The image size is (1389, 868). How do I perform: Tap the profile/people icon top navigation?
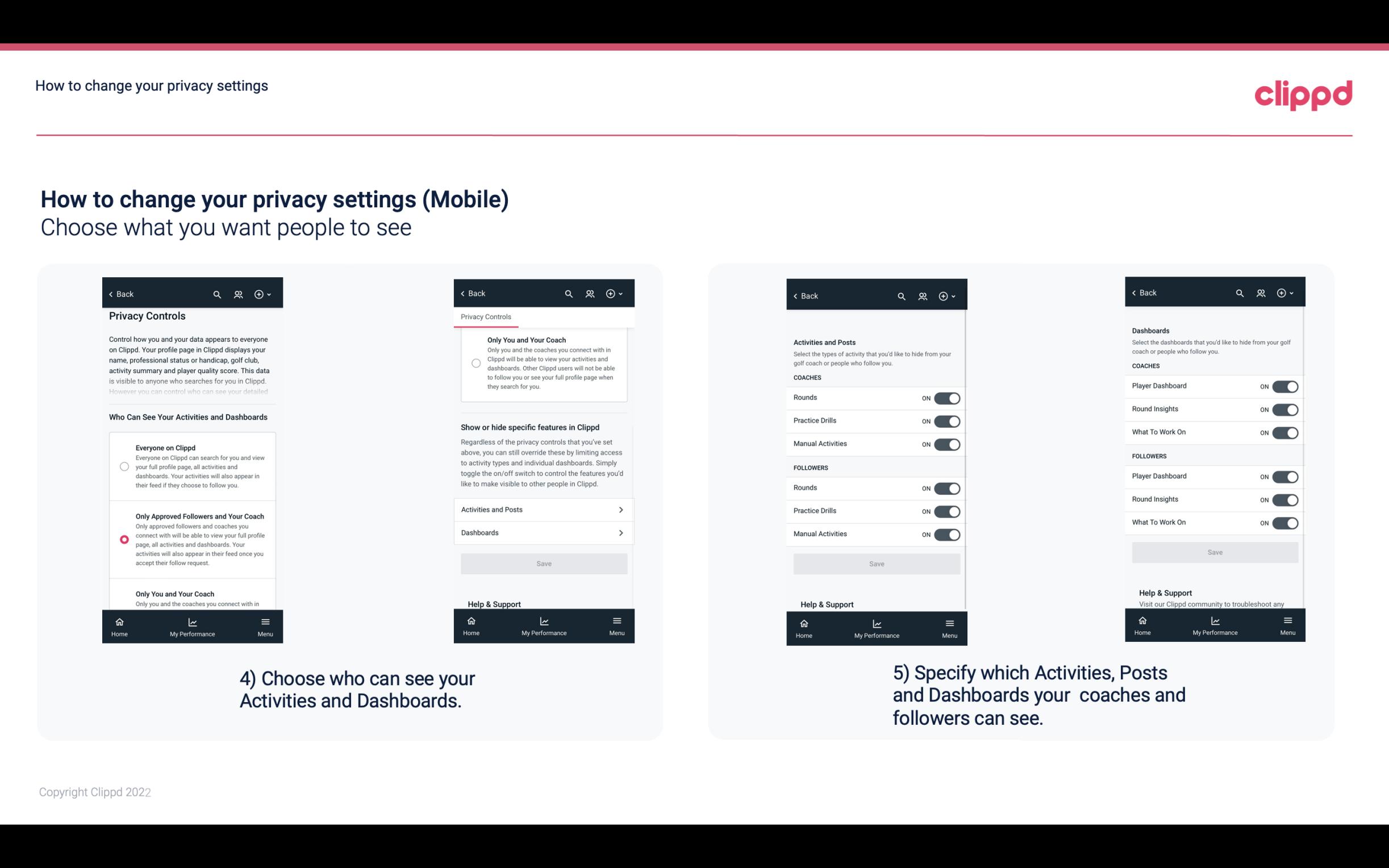click(x=237, y=294)
